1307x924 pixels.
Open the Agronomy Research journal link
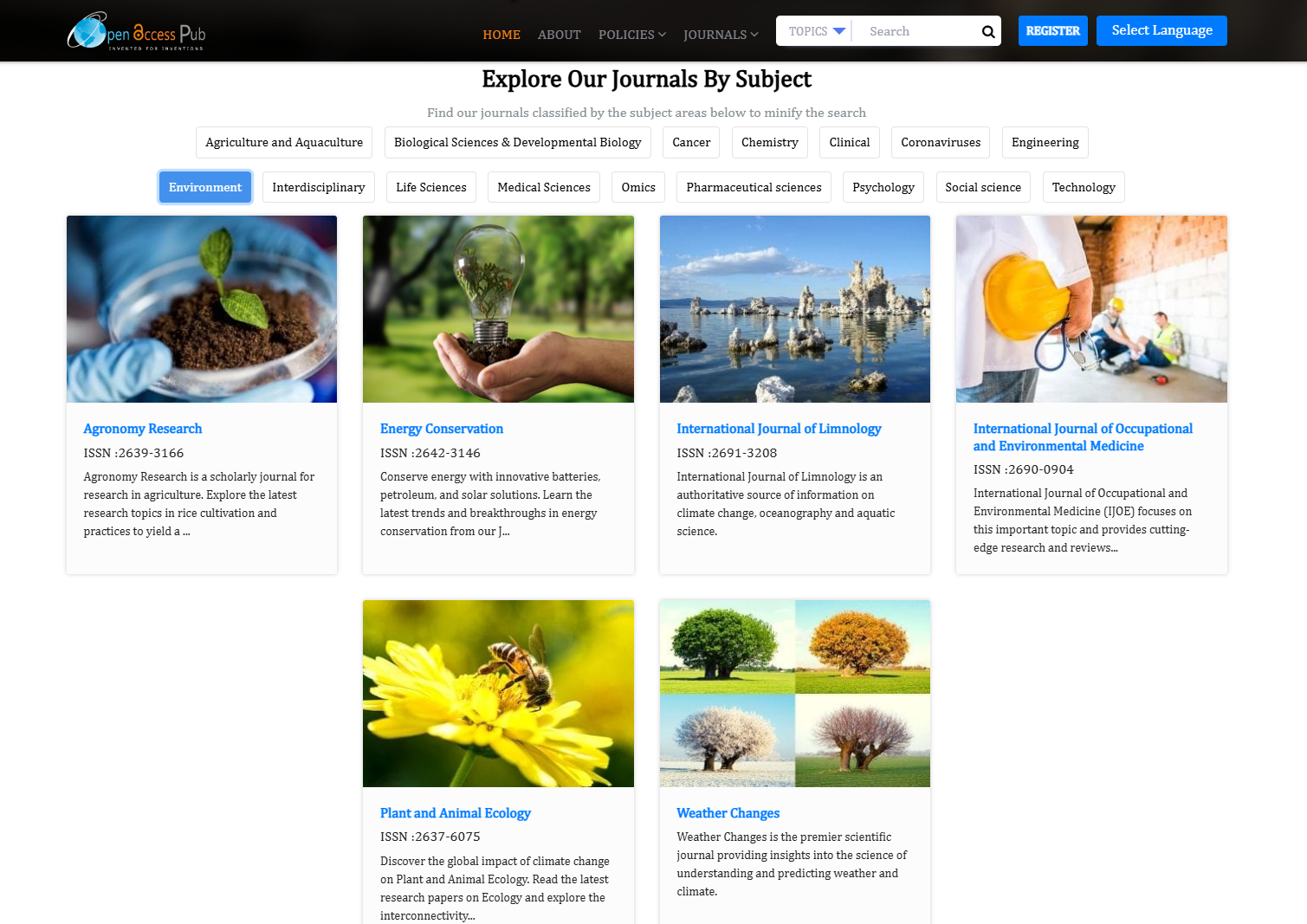point(142,429)
